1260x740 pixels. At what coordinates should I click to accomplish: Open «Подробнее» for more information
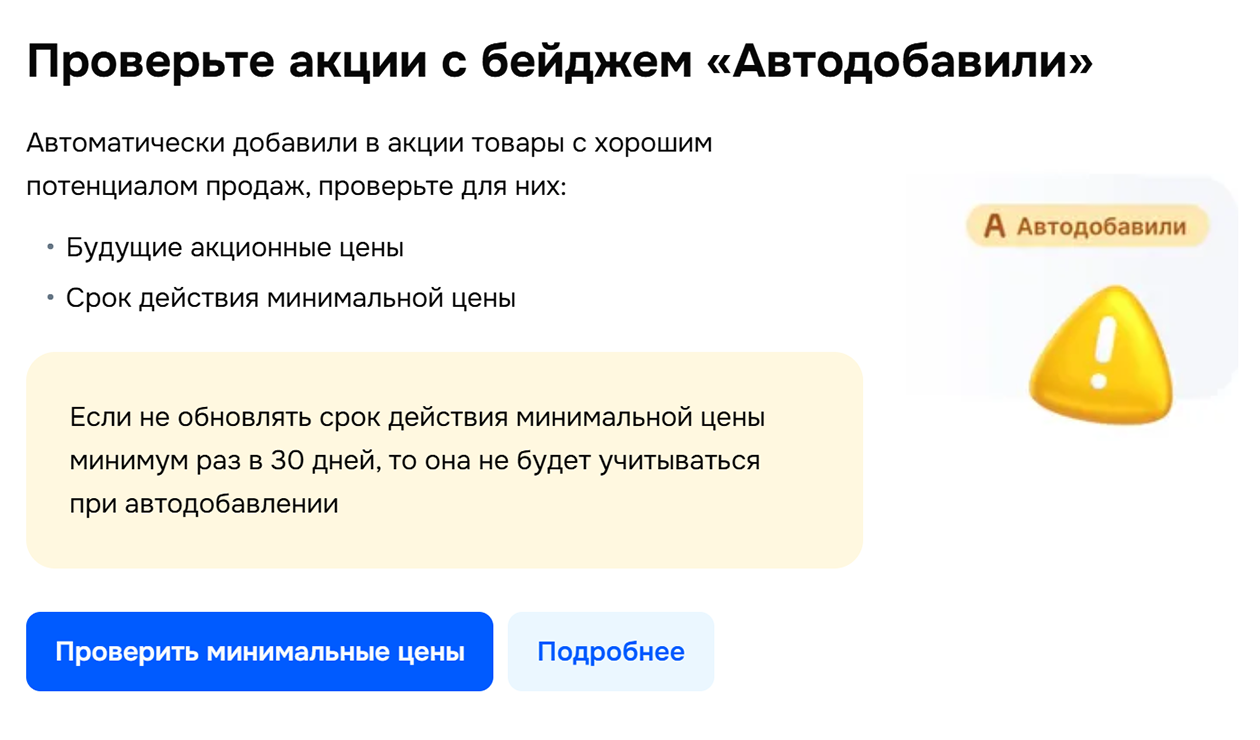point(611,650)
